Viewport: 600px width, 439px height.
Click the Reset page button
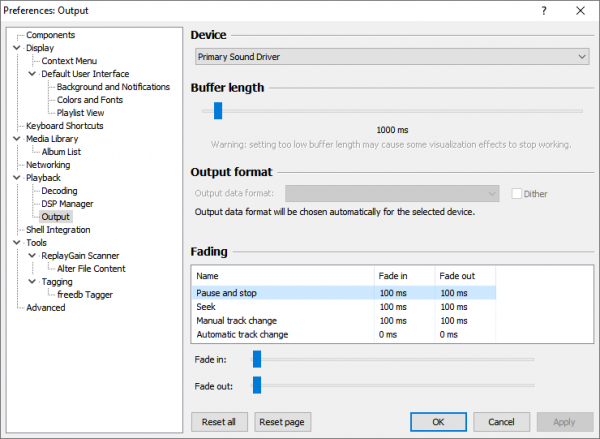[x=280, y=421]
